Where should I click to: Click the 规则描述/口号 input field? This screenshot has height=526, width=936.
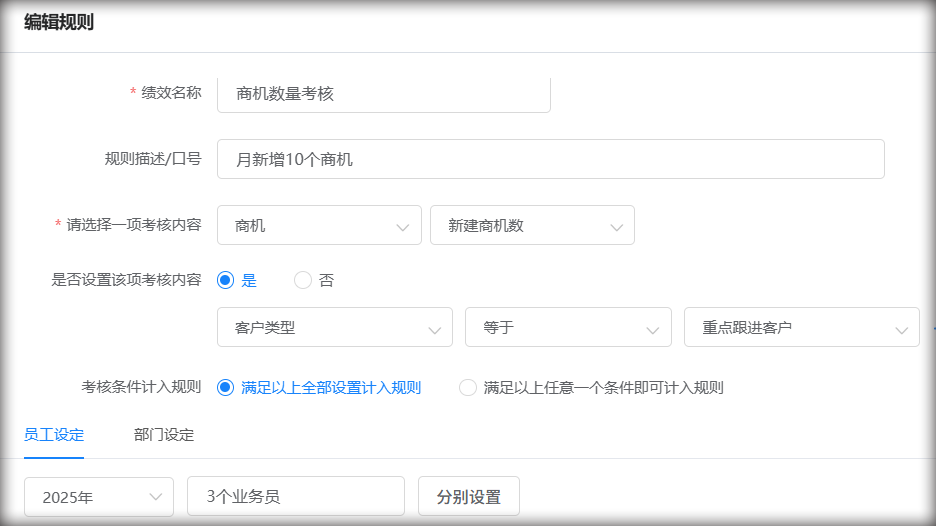(550, 159)
